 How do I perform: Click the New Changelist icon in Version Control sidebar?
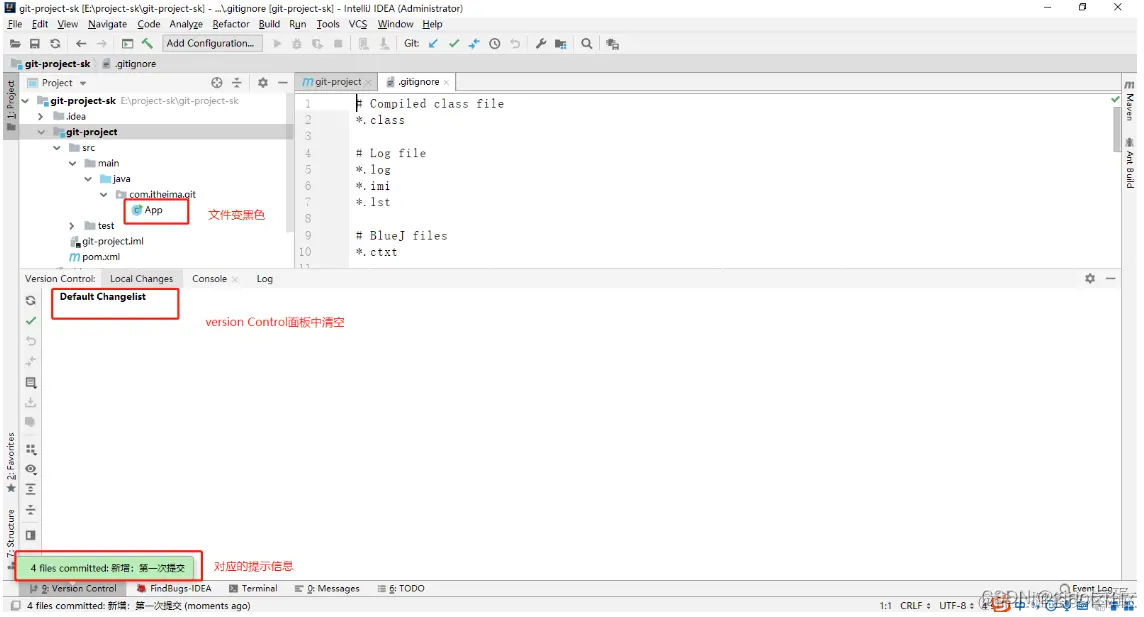pos(31,382)
